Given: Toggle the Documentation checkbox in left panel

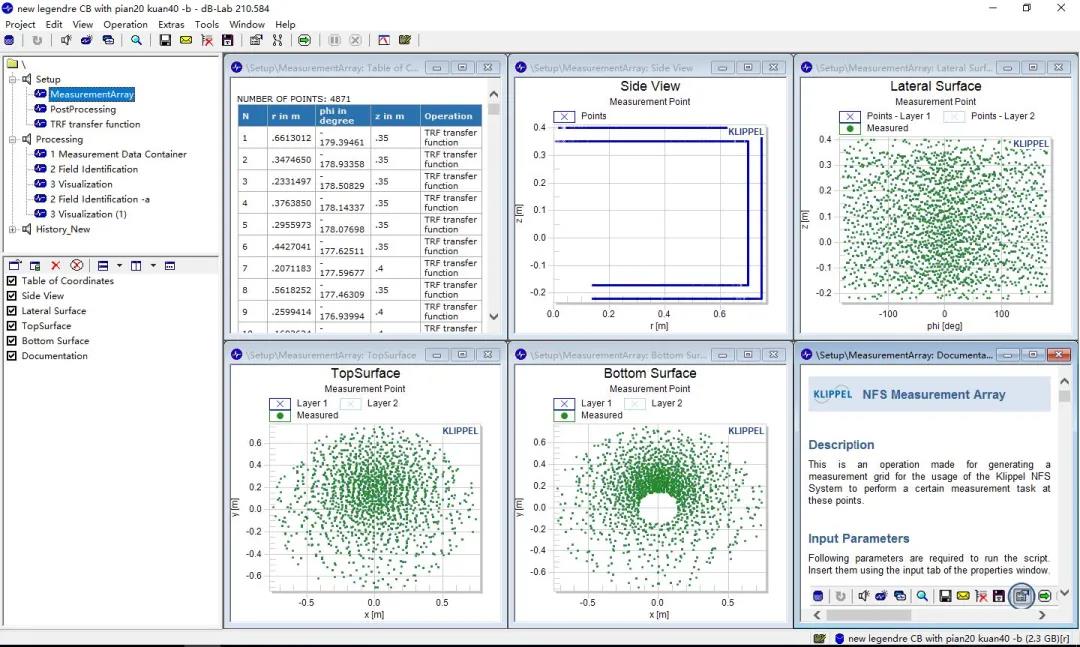Looking at the screenshot, I should point(12,356).
